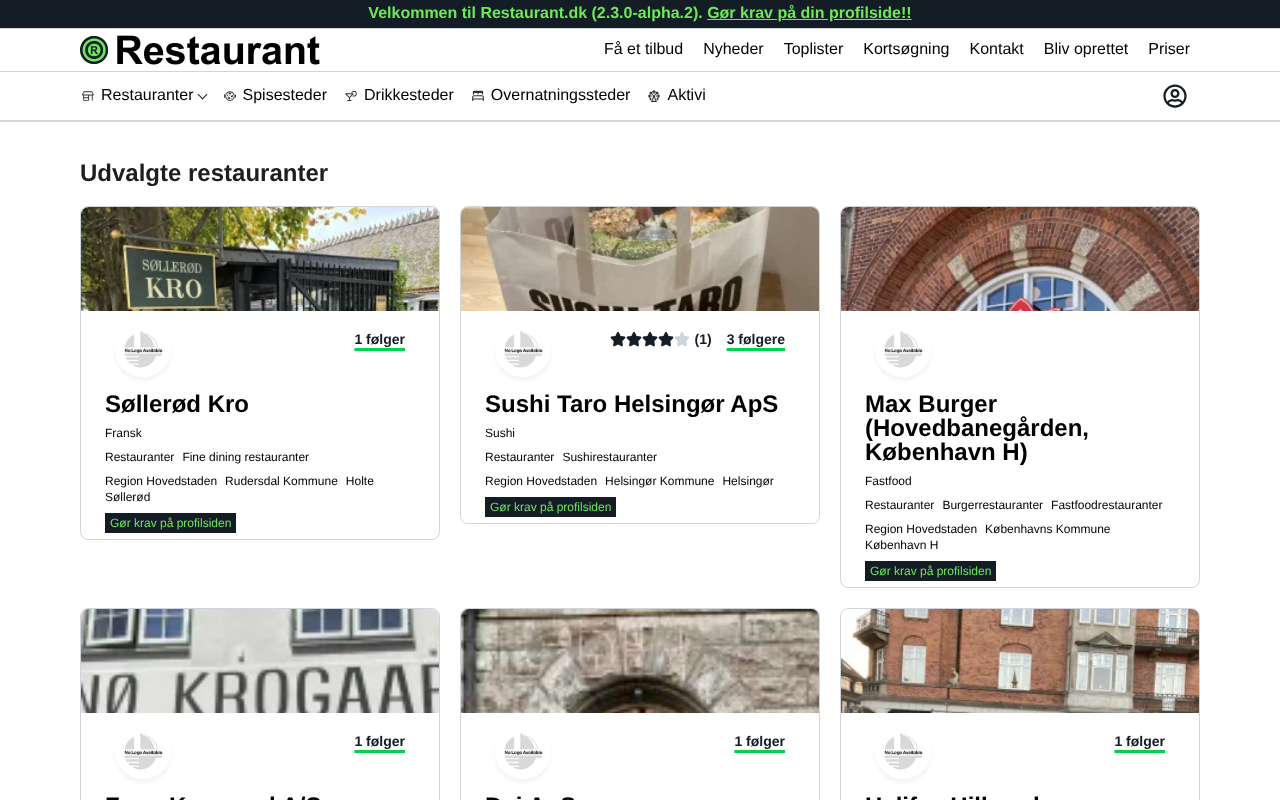This screenshot has height=800, width=1280.
Task: Open Kortsøgning map search
Action: (906, 49)
